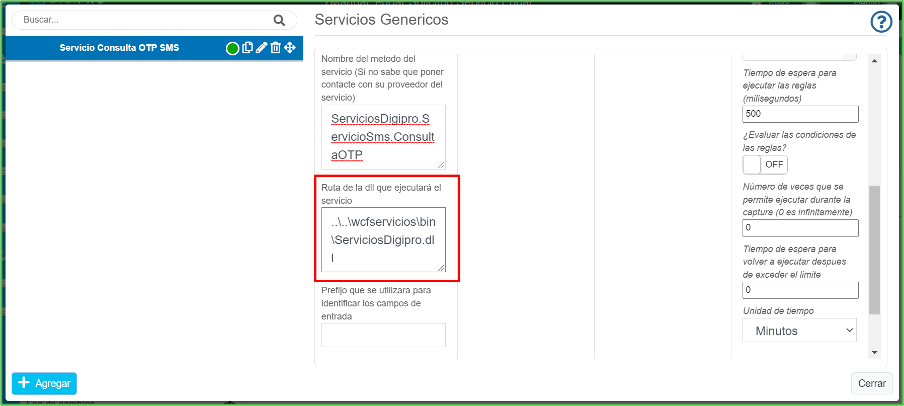Click the wait time after limit field
The width and height of the screenshot is (904, 406).
click(x=800, y=290)
